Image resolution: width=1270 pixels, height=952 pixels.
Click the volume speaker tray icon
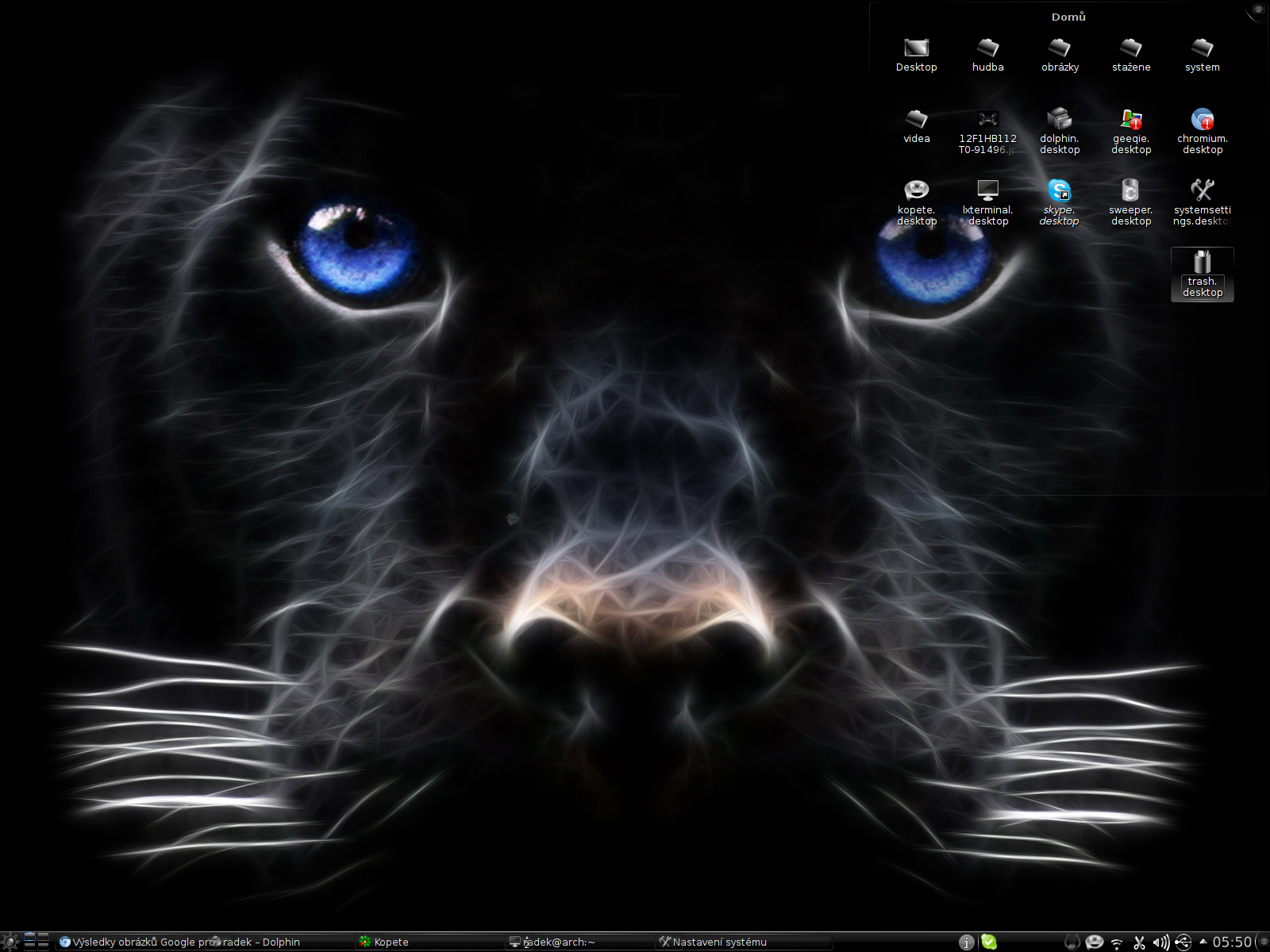[x=1160, y=942]
